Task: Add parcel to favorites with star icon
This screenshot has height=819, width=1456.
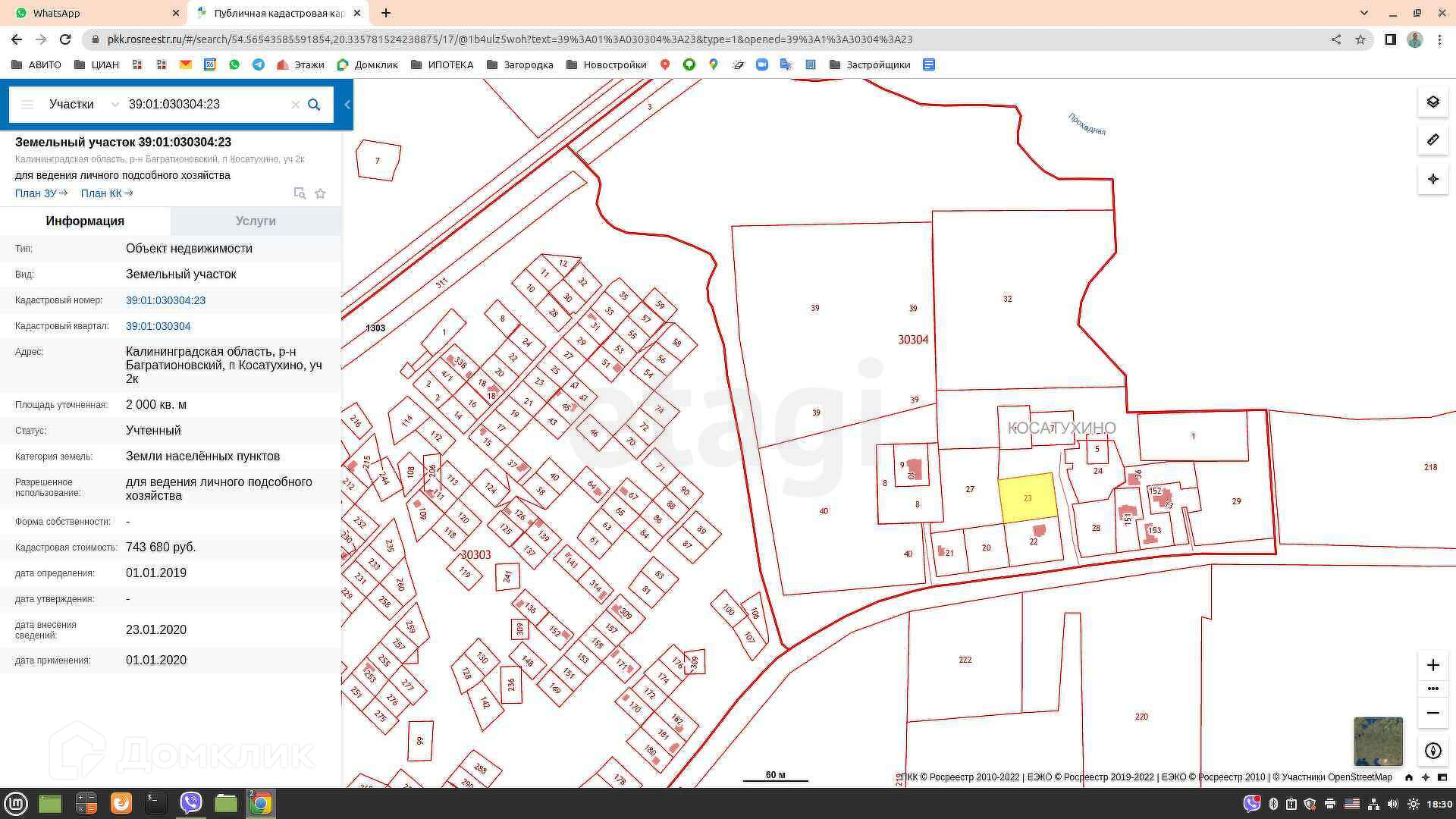Action: coord(320,193)
